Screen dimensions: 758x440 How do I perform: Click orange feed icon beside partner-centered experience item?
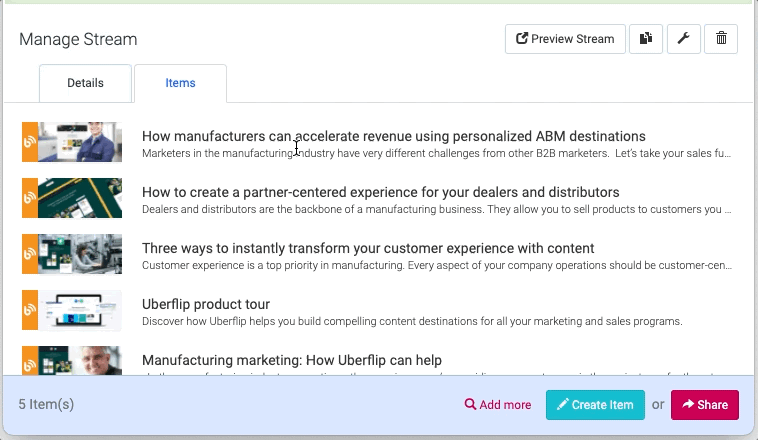(30, 198)
